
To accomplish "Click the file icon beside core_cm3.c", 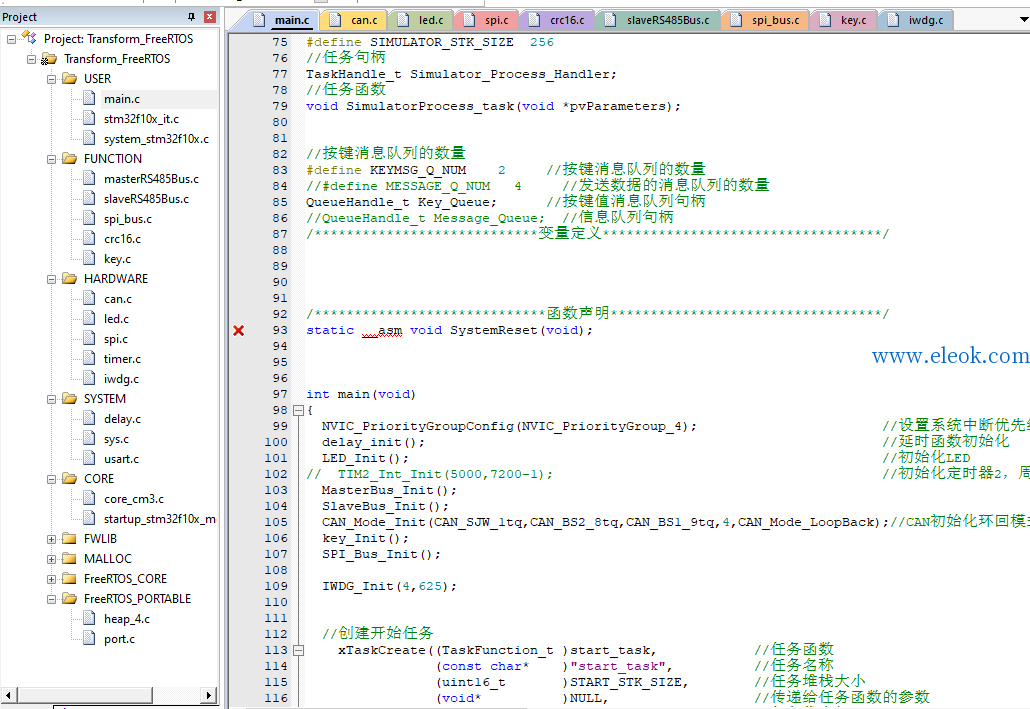I will [x=89, y=499].
